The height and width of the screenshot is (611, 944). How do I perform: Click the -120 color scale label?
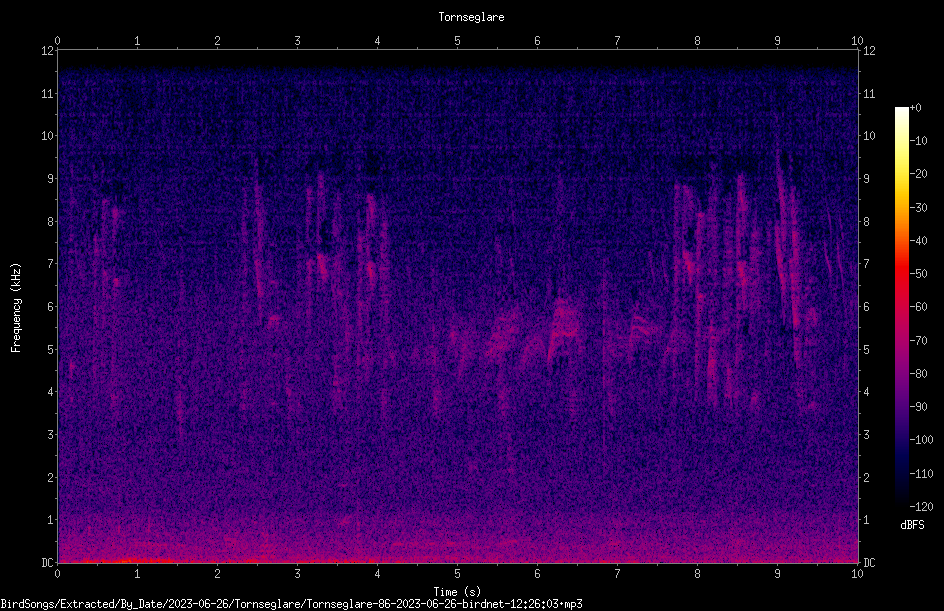(x=921, y=507)
